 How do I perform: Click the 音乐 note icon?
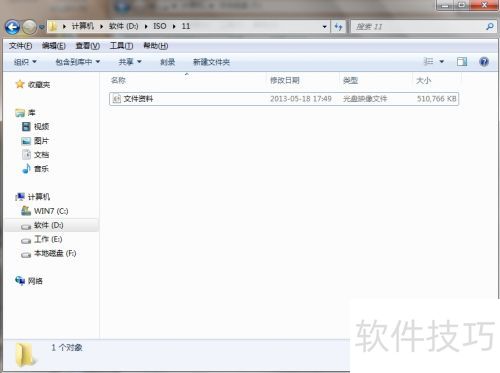pos(26,168)
